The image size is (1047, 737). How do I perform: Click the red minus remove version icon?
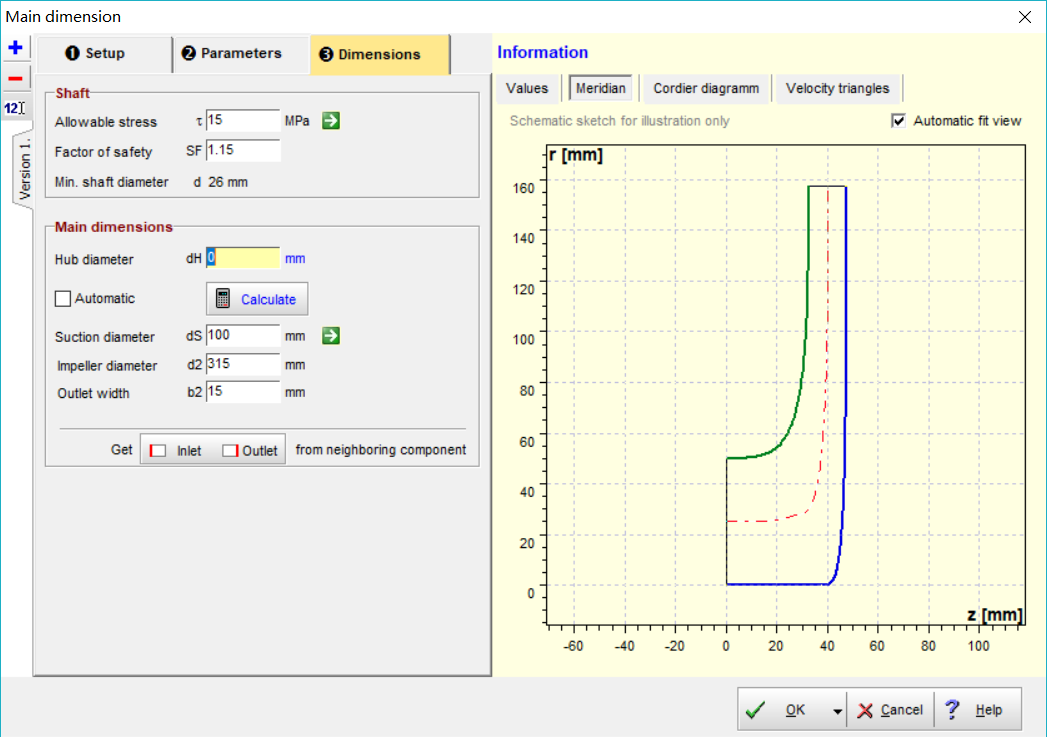[x=15, y=78]
